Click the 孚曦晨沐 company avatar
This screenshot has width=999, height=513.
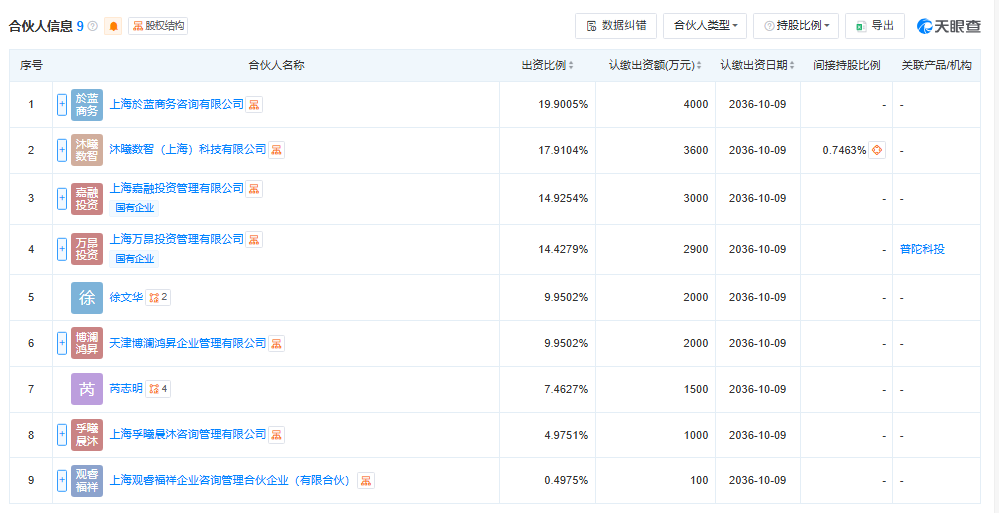[87, 435]
